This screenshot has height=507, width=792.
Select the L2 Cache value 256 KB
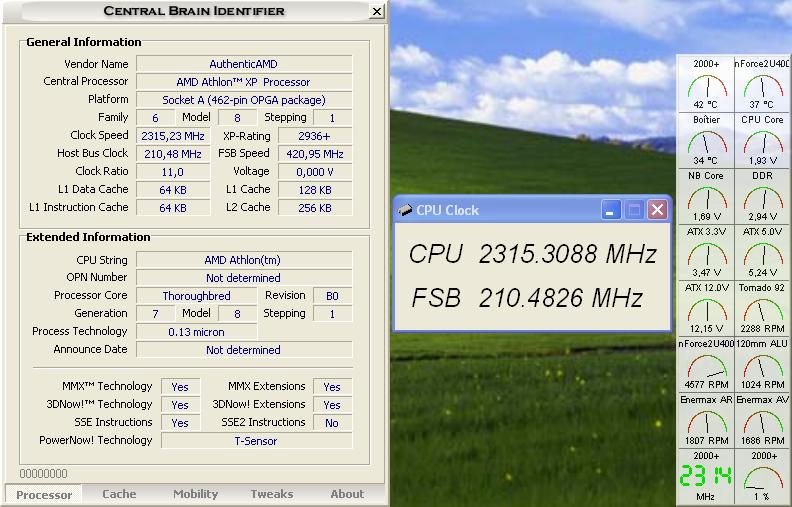click(x=315, y=208)
